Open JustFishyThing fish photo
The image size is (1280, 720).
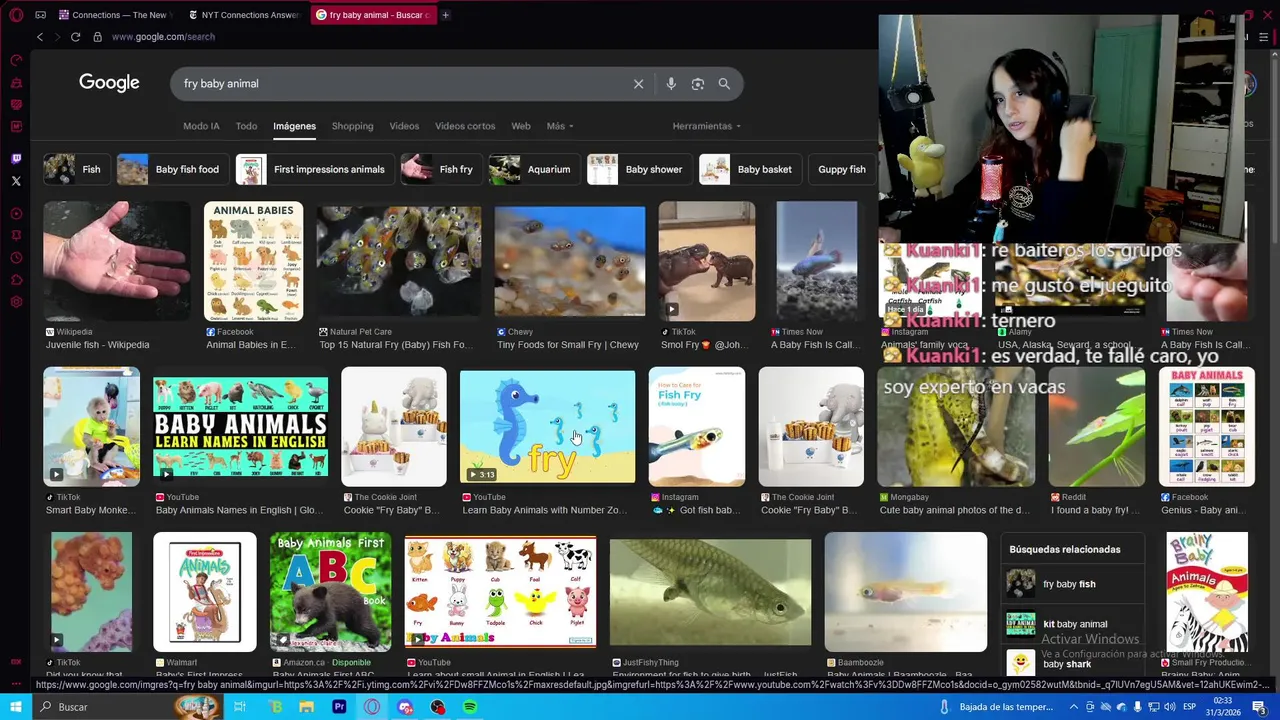coord(710,593)
